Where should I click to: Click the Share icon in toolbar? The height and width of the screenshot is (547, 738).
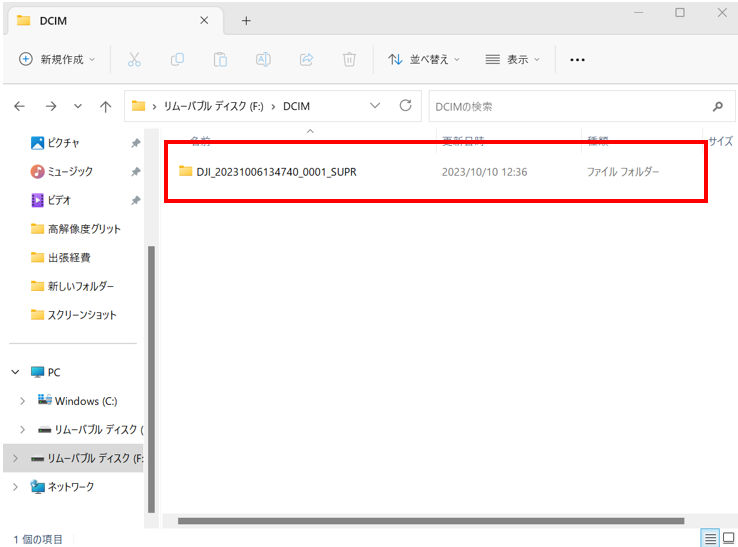306,59
